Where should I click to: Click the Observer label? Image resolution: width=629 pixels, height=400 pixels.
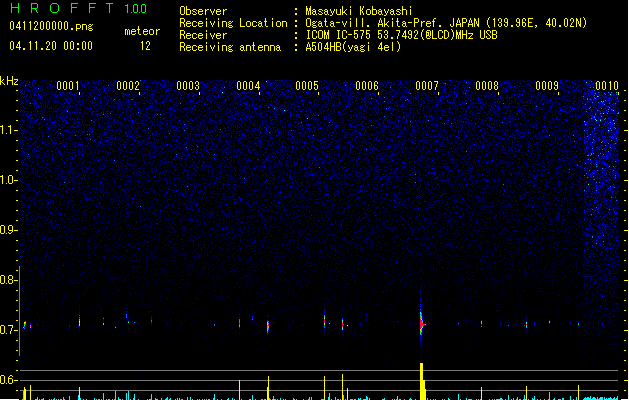tap(203, 11)
